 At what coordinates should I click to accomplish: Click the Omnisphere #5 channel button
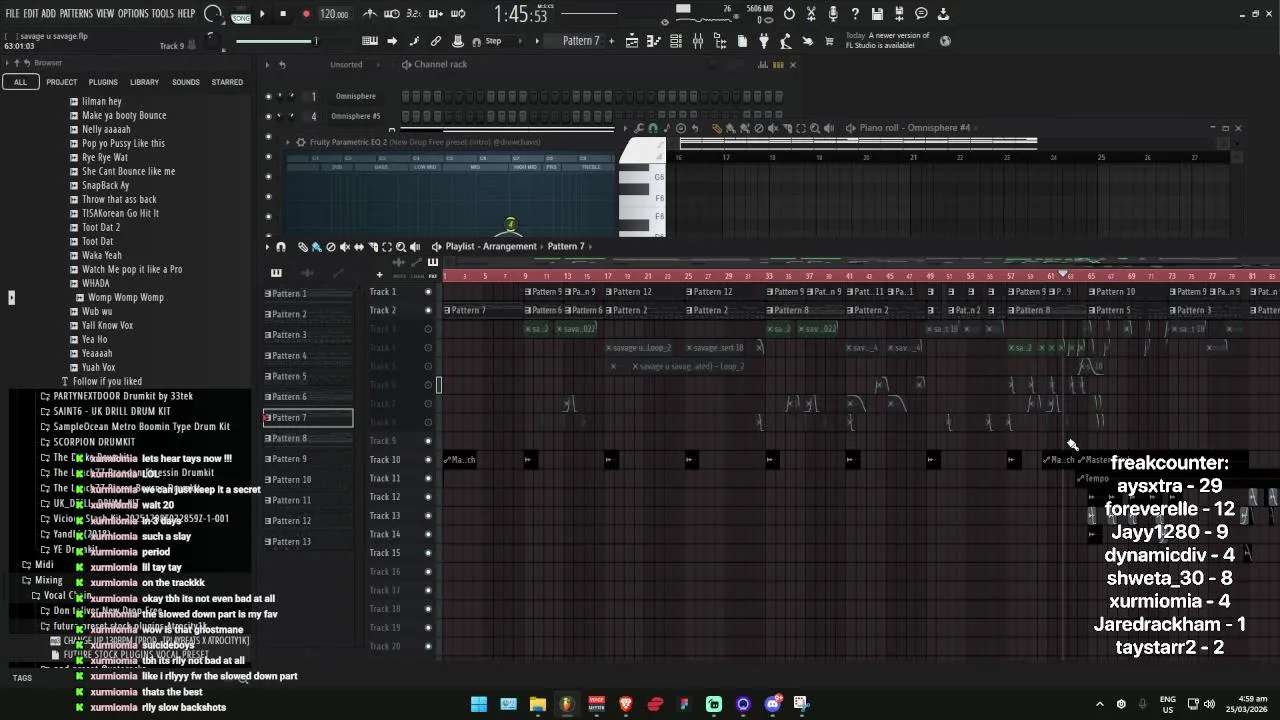tap(357, 116)
